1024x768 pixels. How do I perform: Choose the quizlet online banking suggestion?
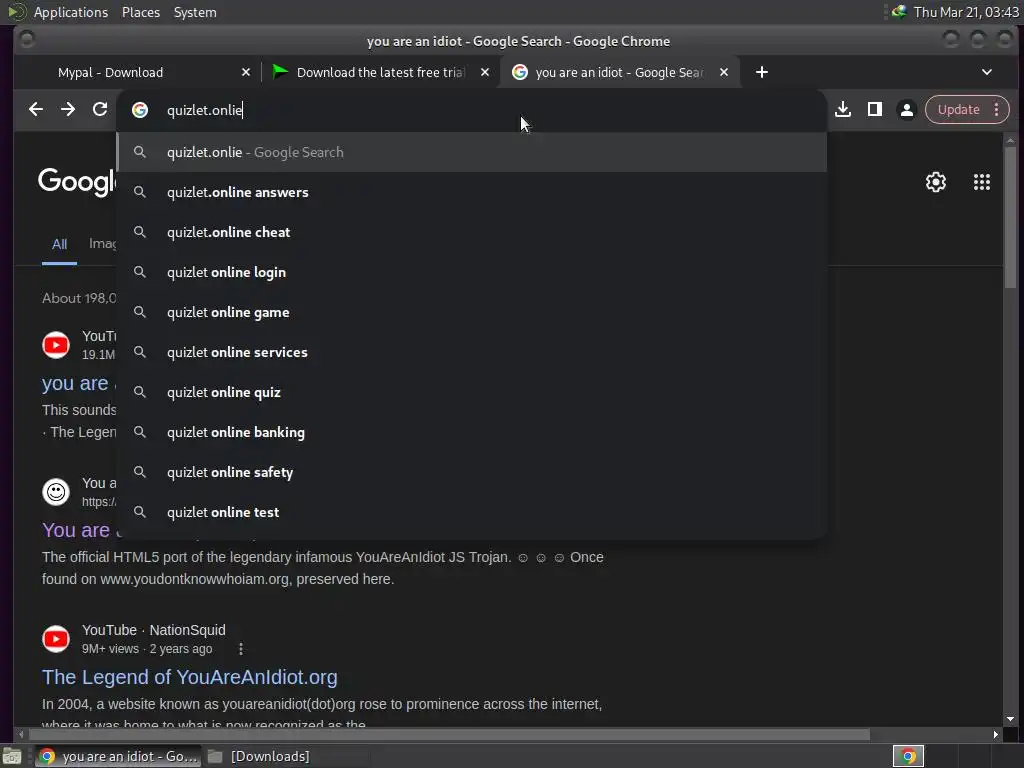pyautogui.click(x=472, y=432)
